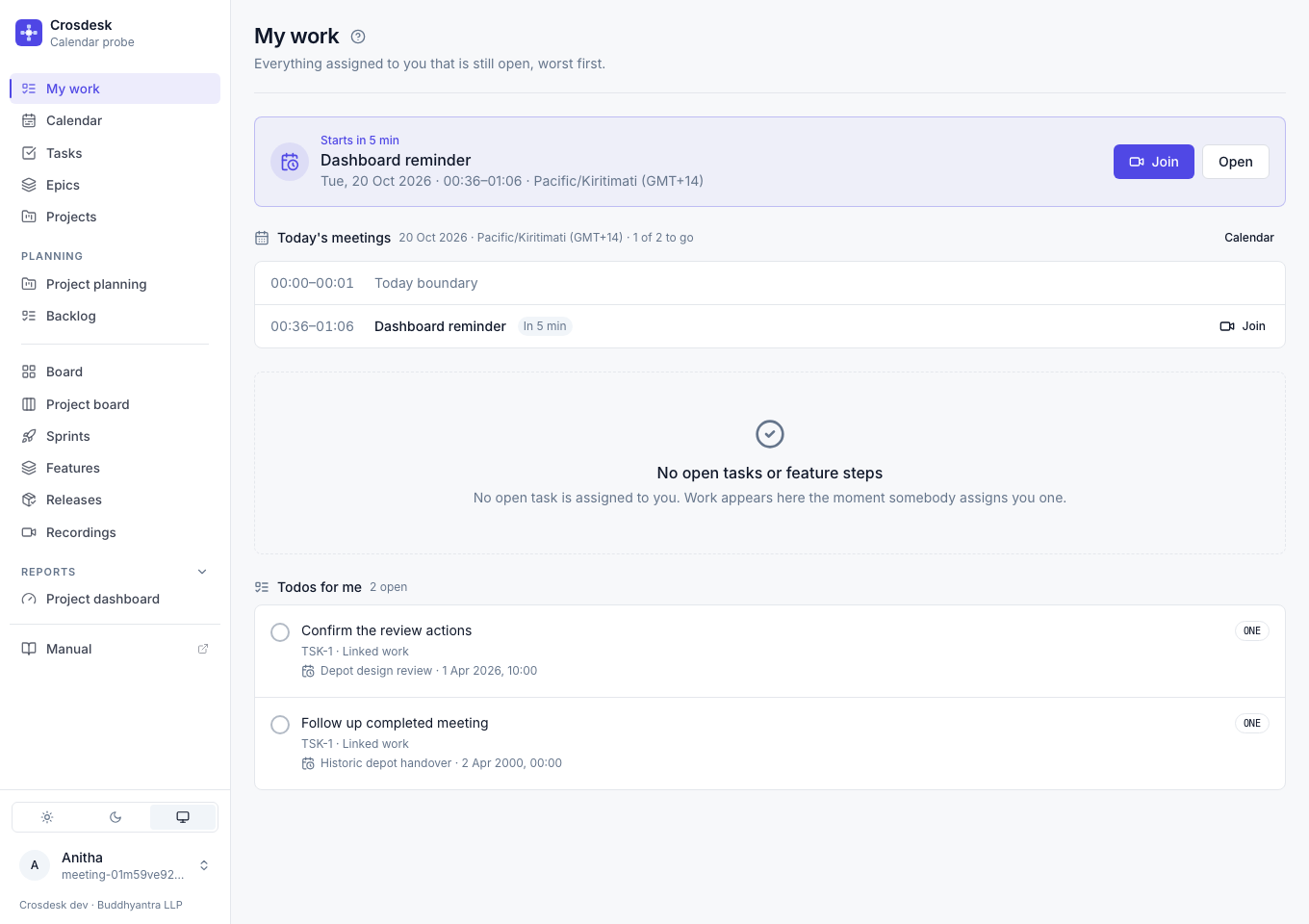Click the 'In 5 min' badge
The height and width of the screenshot is (924, 1309).
(545, 326)
